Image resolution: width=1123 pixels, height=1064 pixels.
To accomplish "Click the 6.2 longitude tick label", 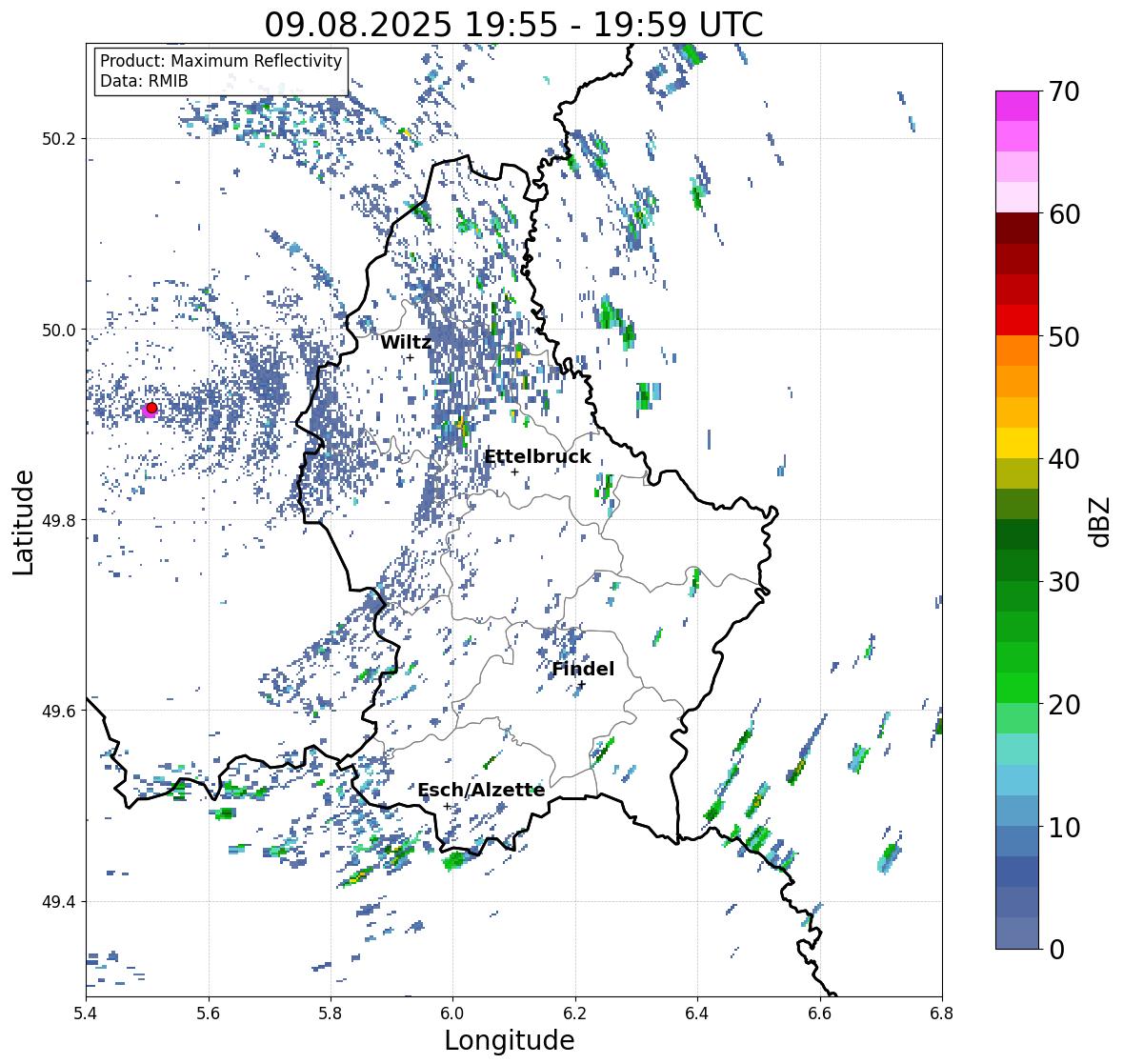I will coord(575,1014).
